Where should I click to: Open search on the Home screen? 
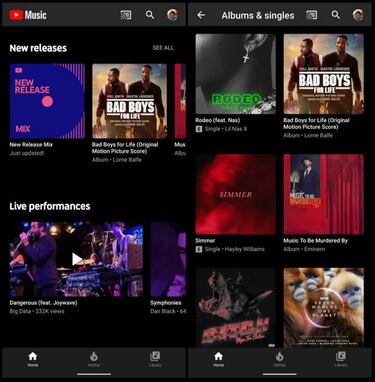[150, 15]
